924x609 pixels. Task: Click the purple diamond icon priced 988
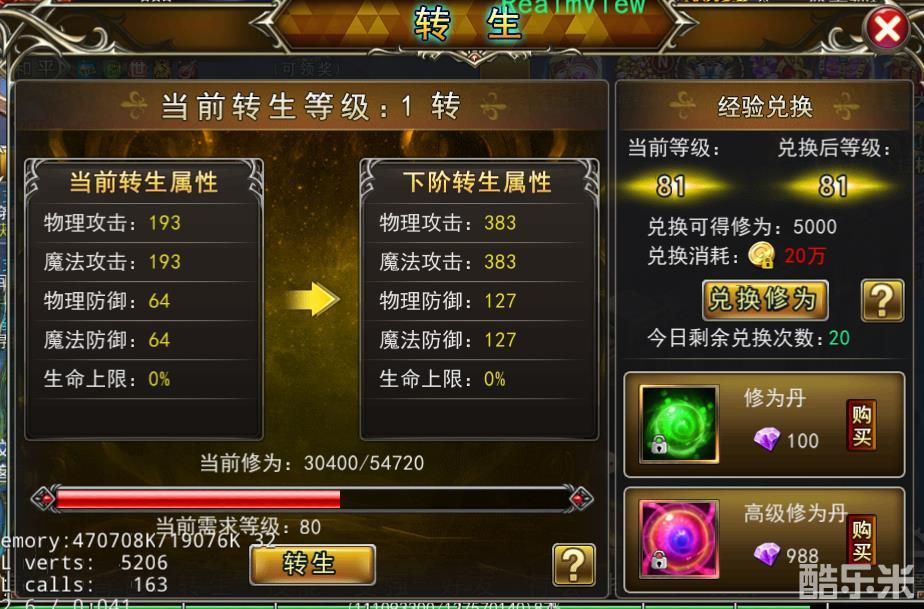(767, 554)
